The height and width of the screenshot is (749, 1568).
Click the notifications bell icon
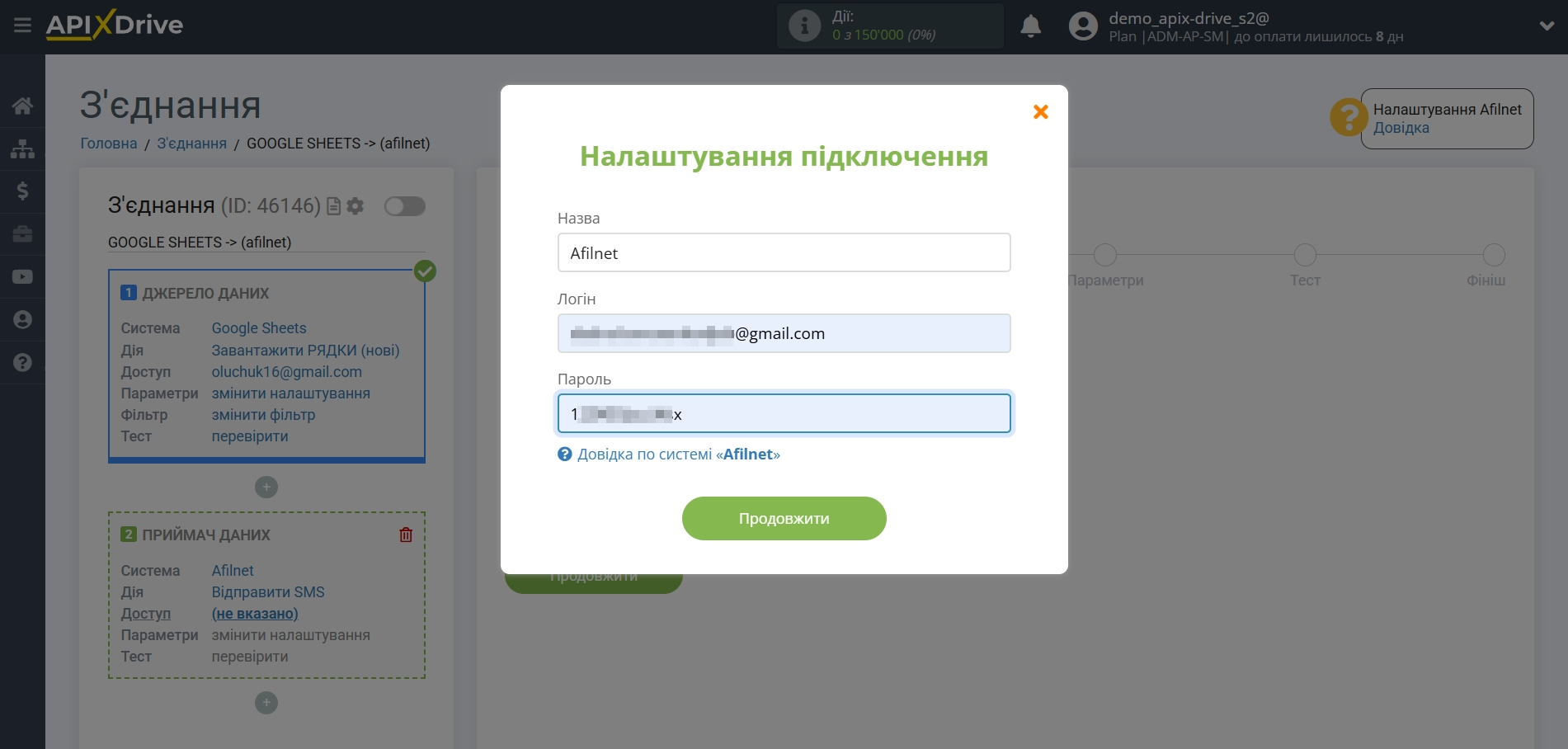pos(1030,26)
